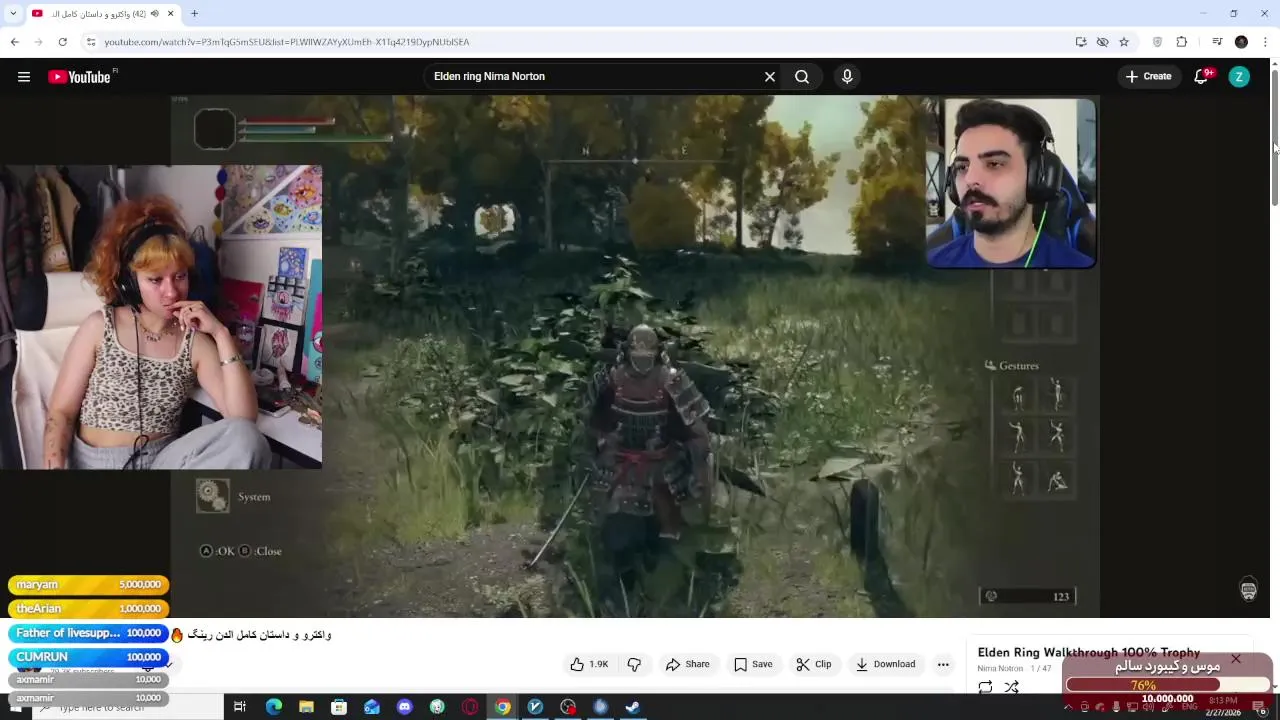Image resolution: width=1280 pixels, height=720 pixels.
Task: Click the address bar URL
Action: pyautogui.click(x=287, y=42)
